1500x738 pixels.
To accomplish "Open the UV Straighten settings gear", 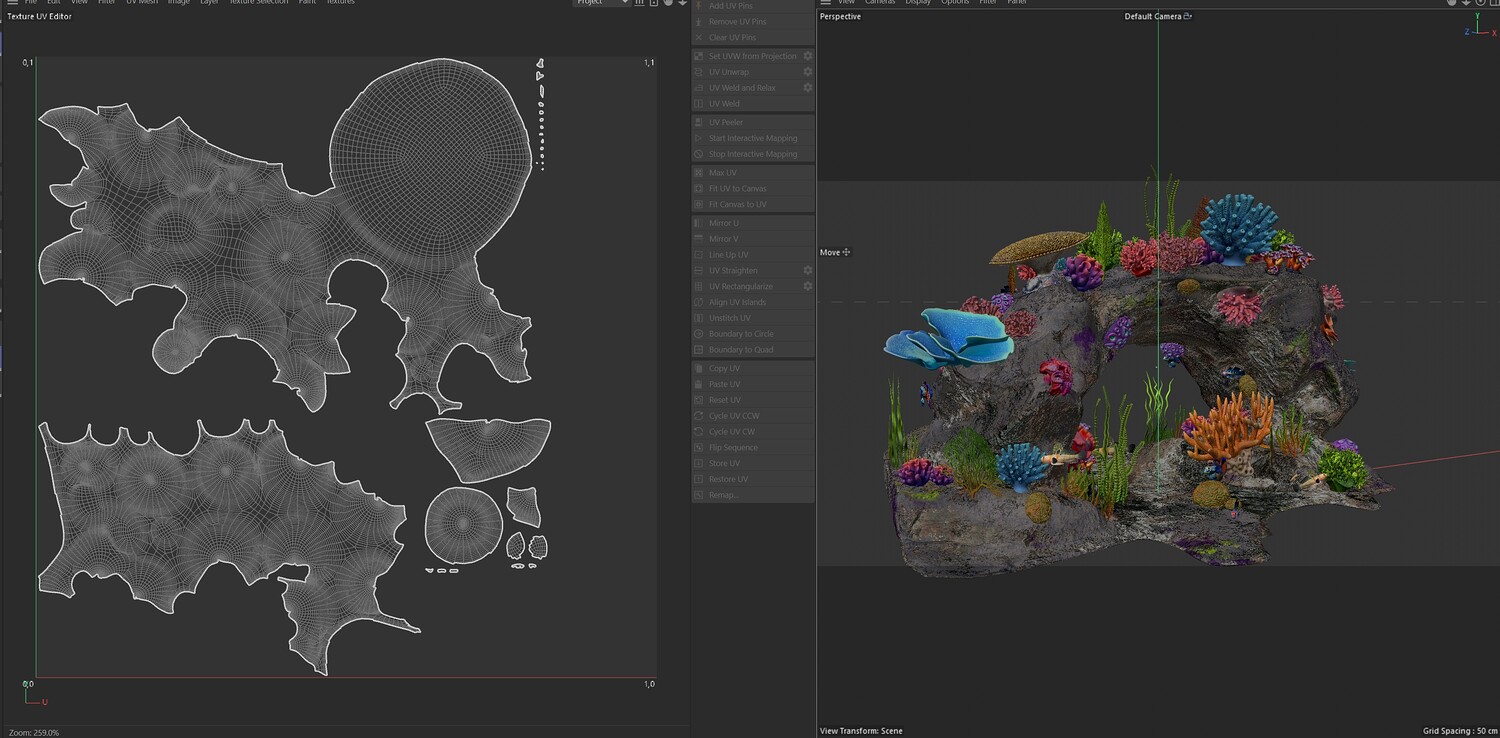I will coord(808,270).
